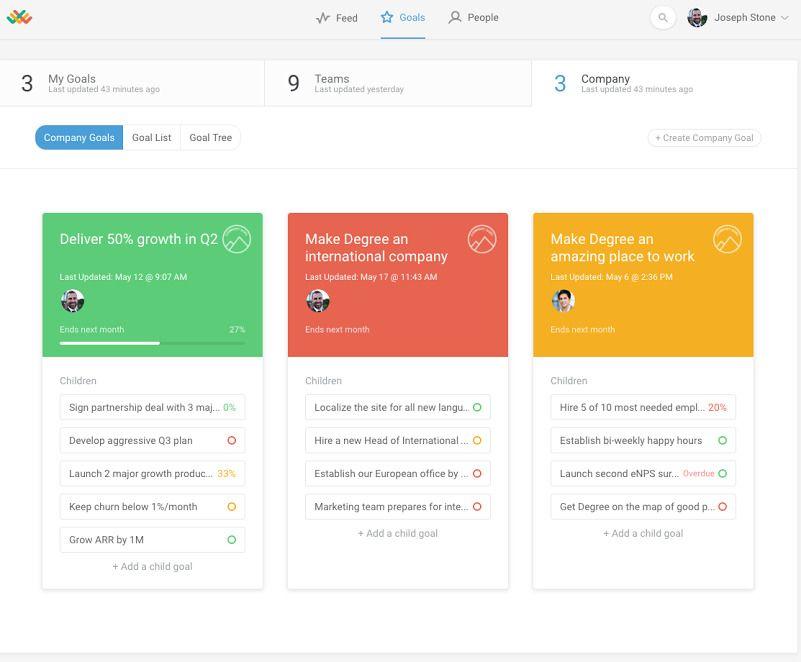Image resolution: width=801 pixels, height=662 pixels.
Task: Open Hire 5 of 10 most needed empl... goal
Action: 643,408
